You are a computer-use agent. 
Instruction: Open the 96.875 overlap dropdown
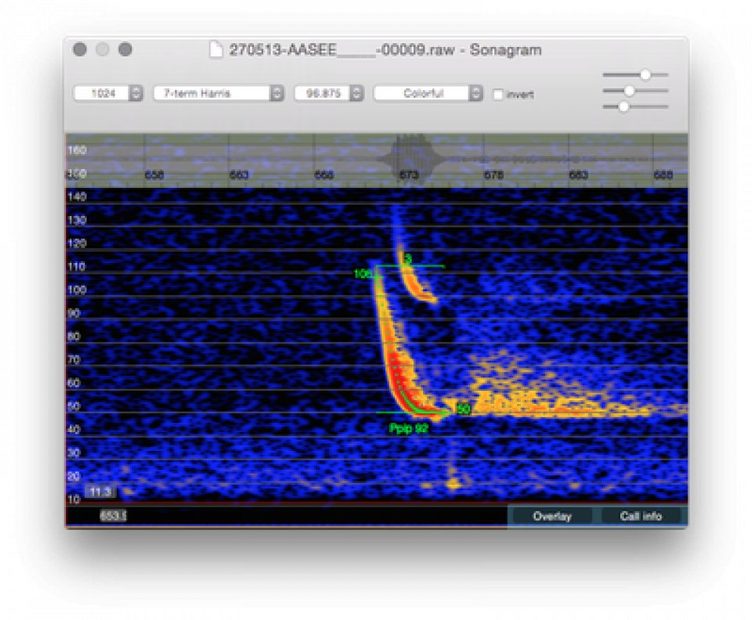[328, 93]
